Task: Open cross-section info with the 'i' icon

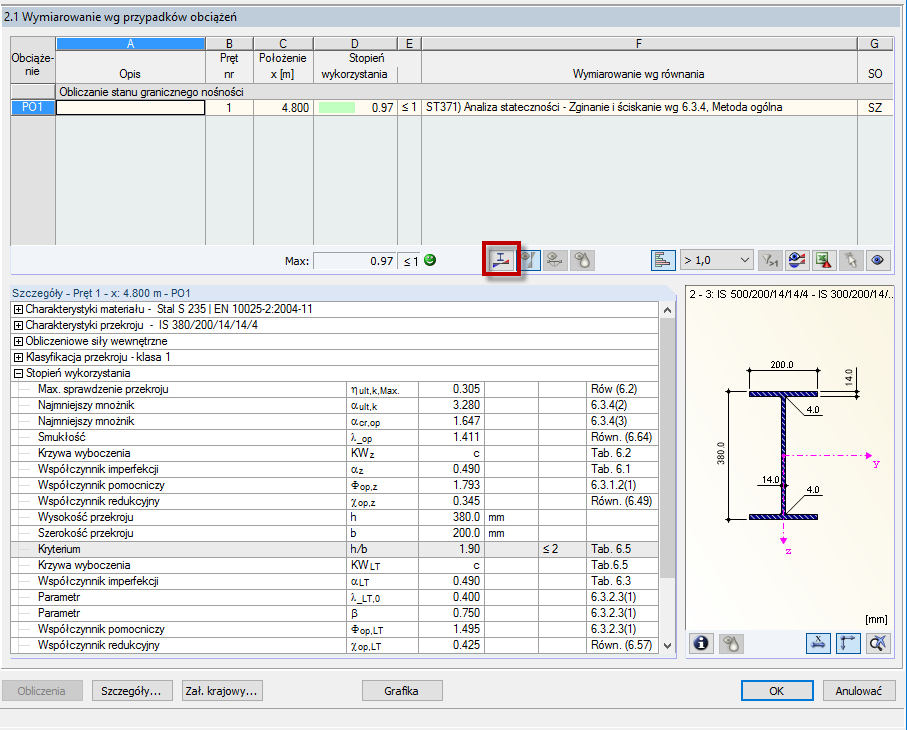Action: click(702, 643)
